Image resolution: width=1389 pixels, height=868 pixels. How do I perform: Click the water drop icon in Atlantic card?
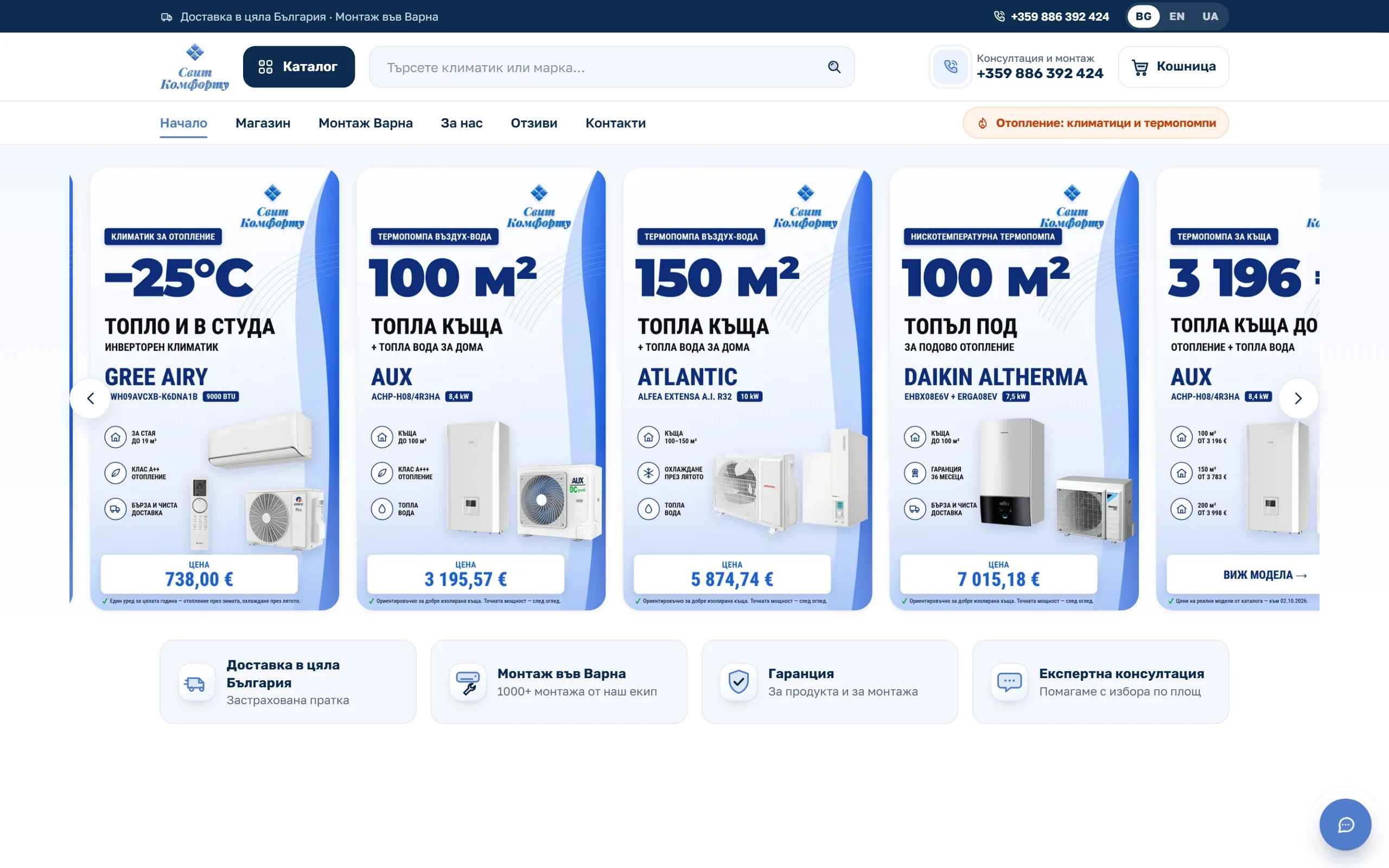pos(648,509)
